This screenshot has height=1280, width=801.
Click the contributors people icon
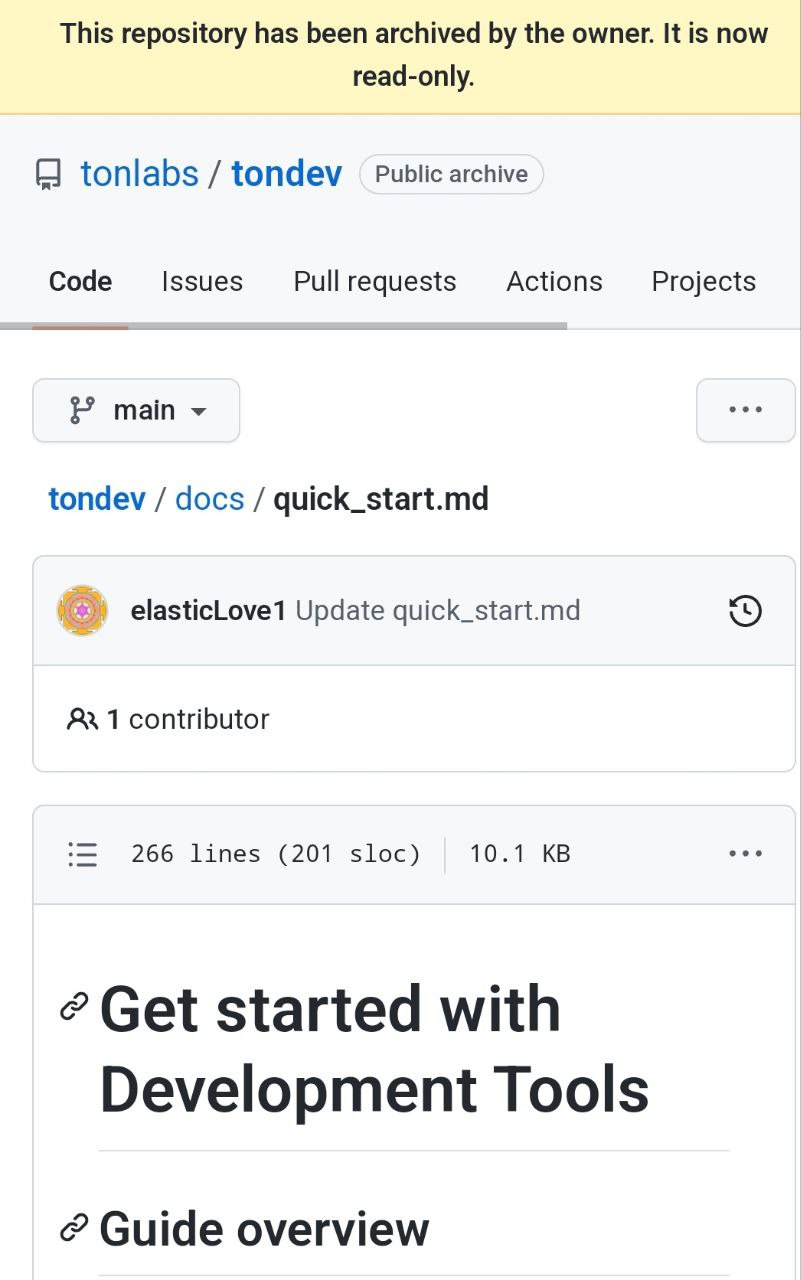pyautogui.click(x=82, y=719)
